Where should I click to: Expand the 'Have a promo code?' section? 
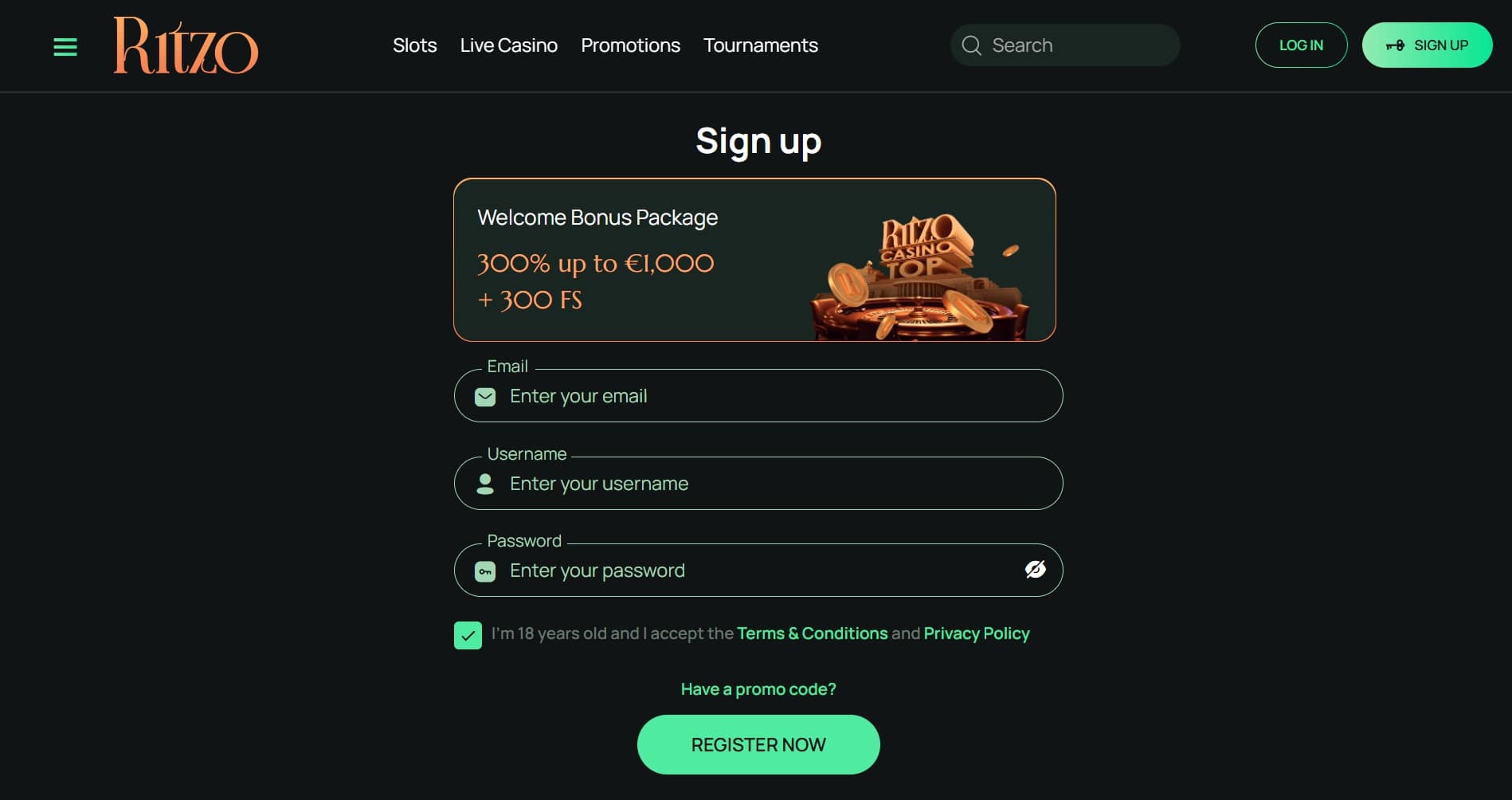tap(758, 689)
